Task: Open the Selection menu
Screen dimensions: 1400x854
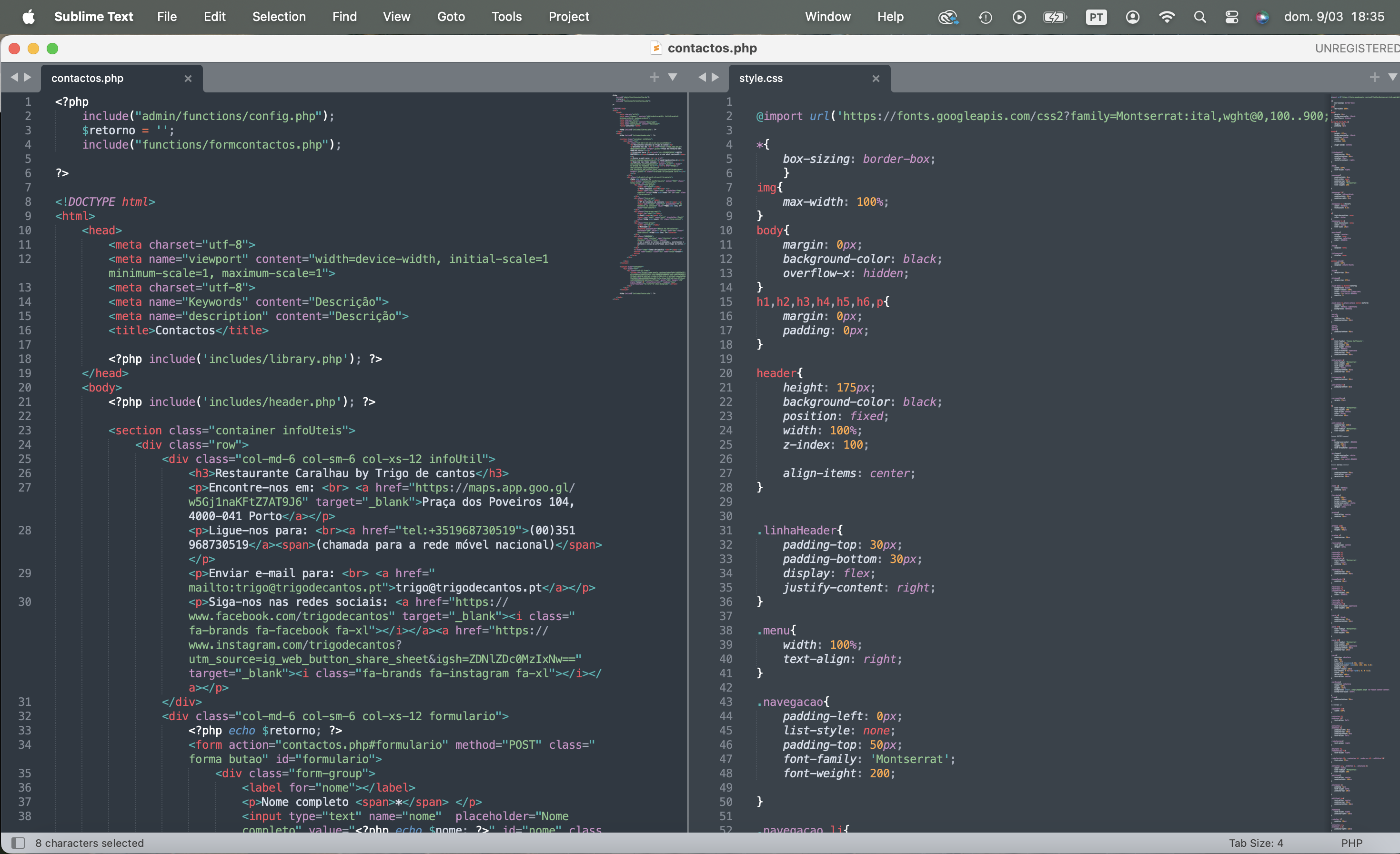Action: click(x=278, y=17)
